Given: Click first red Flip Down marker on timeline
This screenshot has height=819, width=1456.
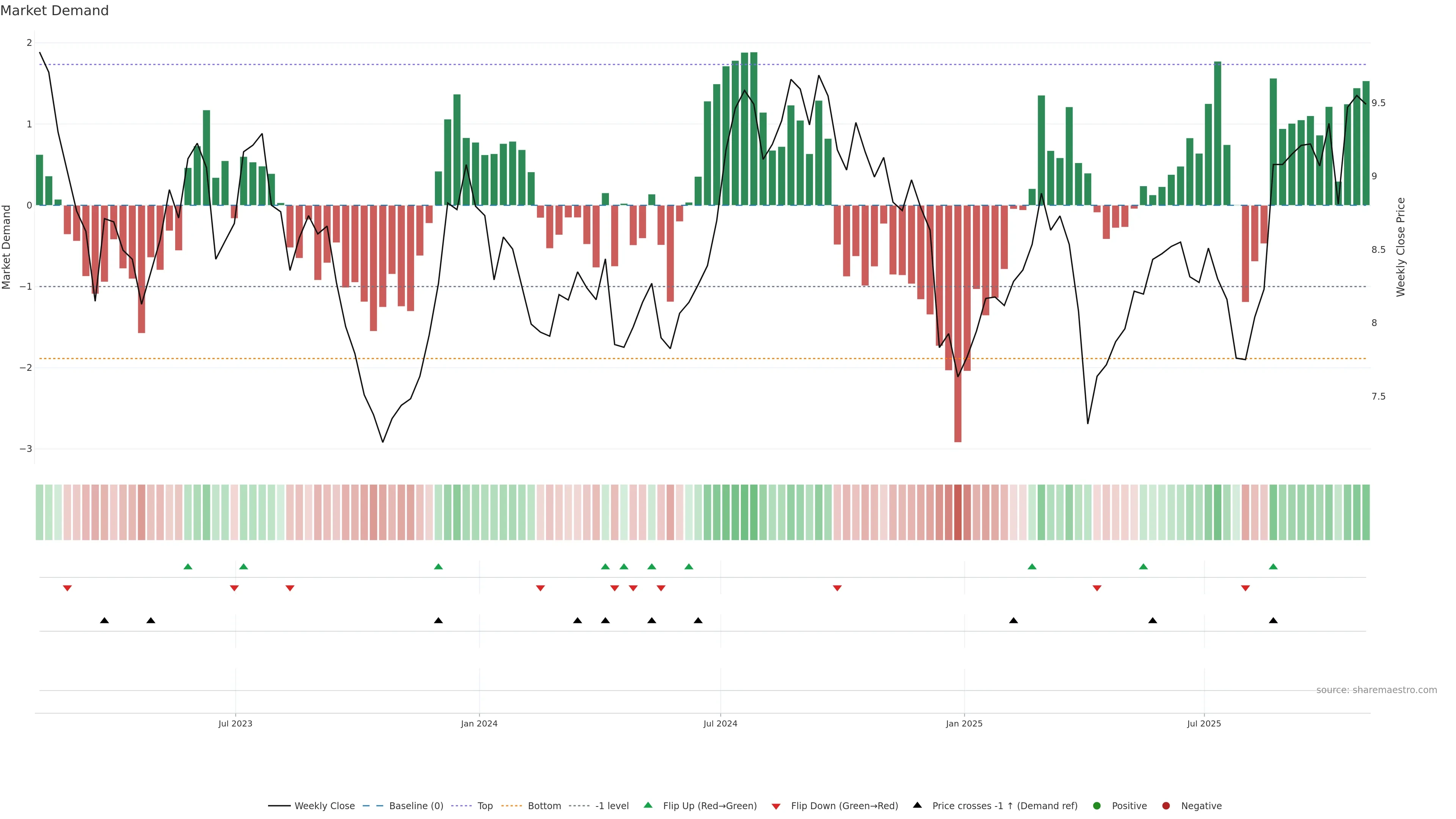Looking at the screenshot, I should click(x=67, y=588).
